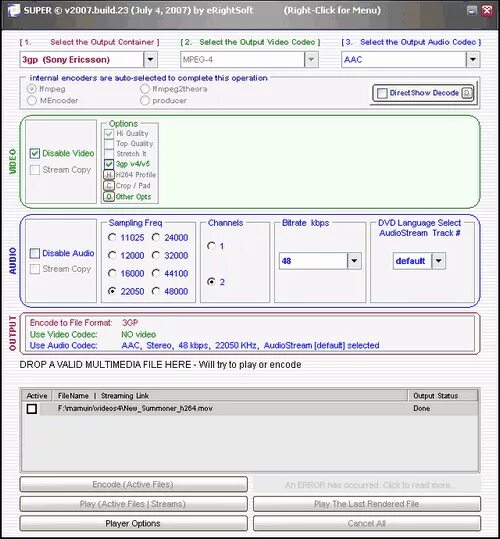Click Play (Active Files | Streams) button
Viewport: 500px width, 539px height.
133,504
